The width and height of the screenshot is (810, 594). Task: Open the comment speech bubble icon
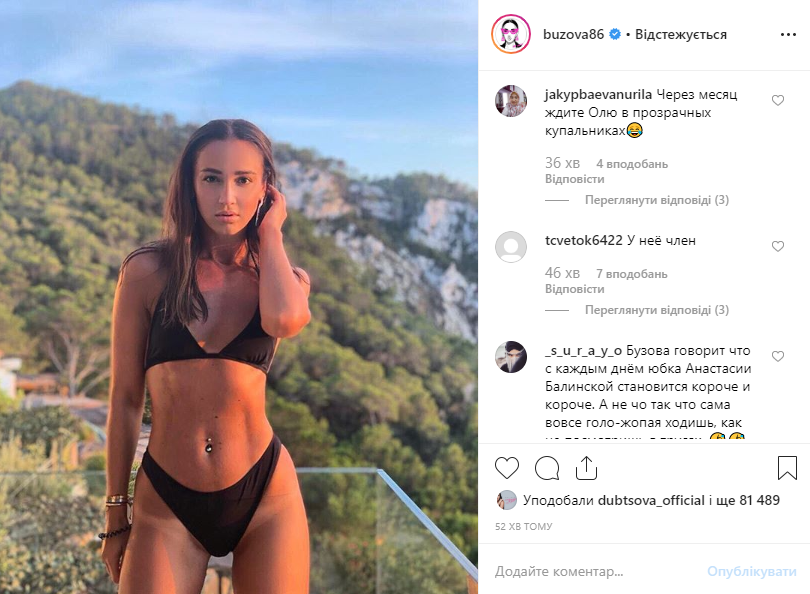point(547,468)
